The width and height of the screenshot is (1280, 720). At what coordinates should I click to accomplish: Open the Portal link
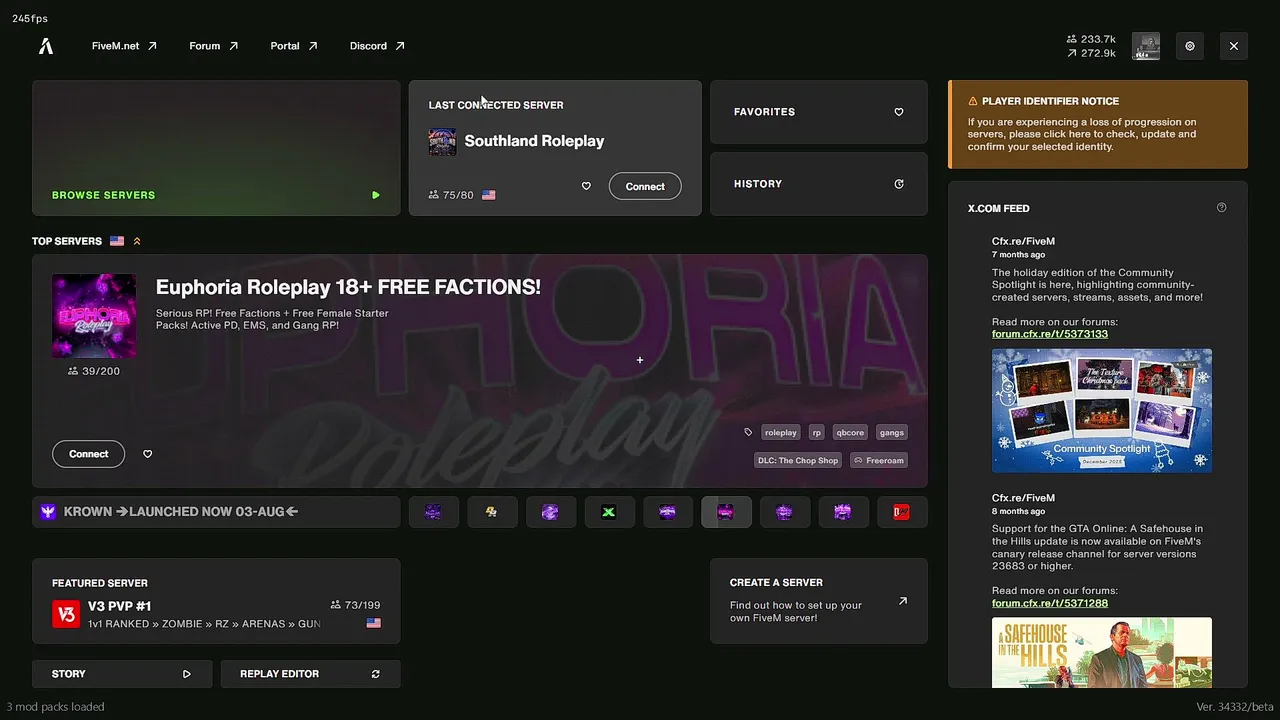294,46
